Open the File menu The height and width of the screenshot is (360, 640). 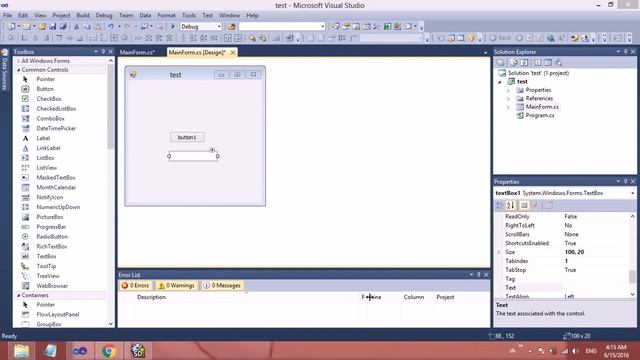pyautogui.click(x=7, y=15)
